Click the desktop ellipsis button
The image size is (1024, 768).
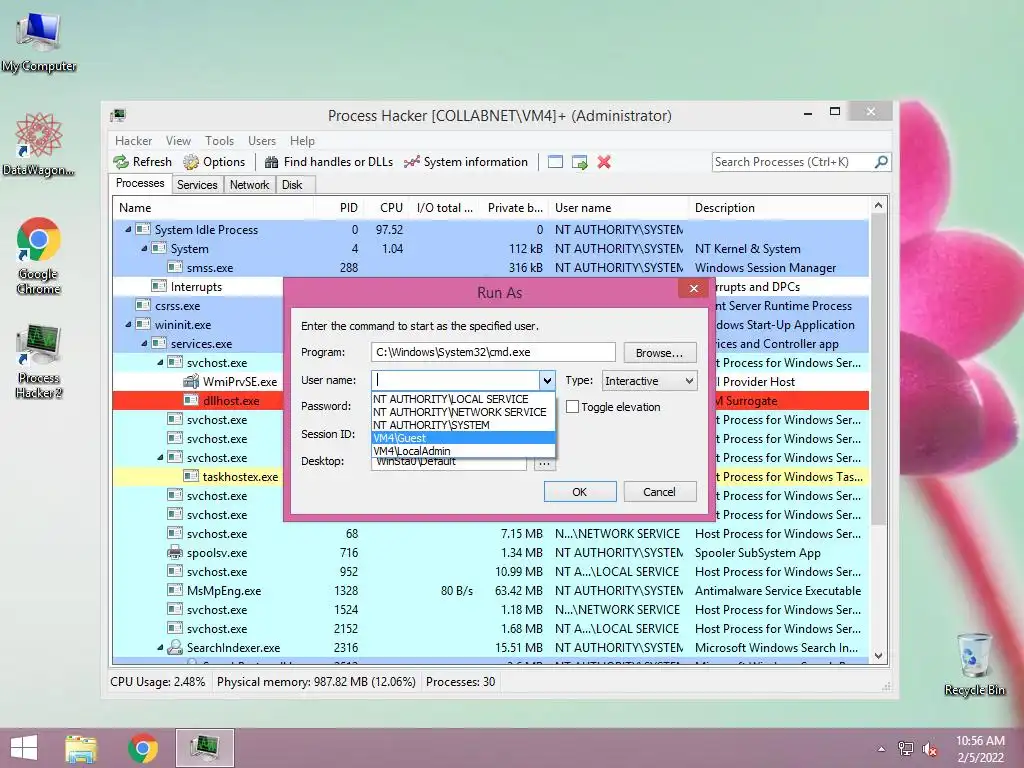544,464
